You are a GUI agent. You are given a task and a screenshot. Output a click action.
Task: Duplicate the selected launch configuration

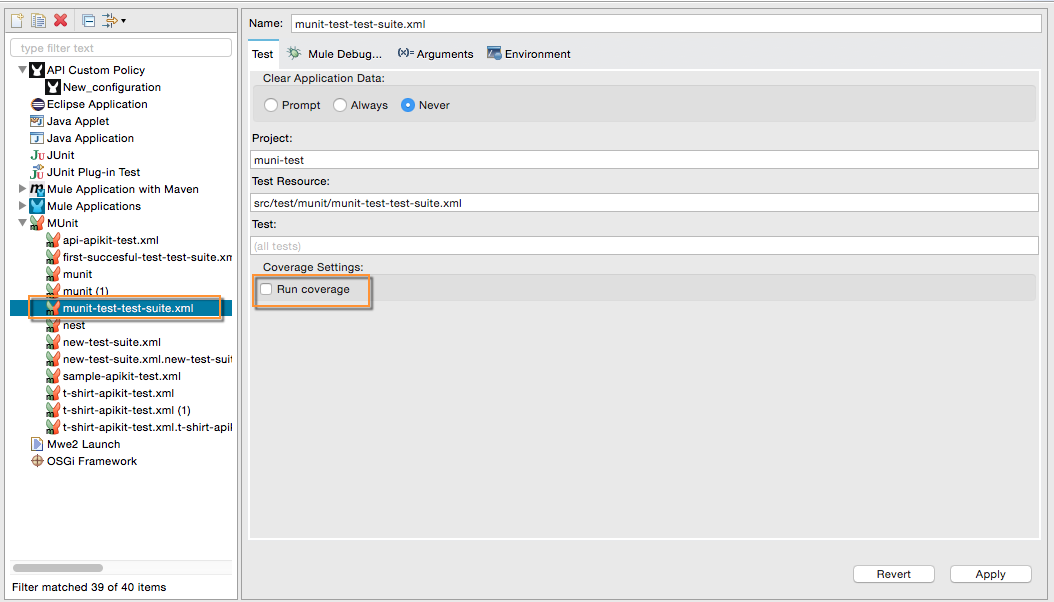pos(37,20)
